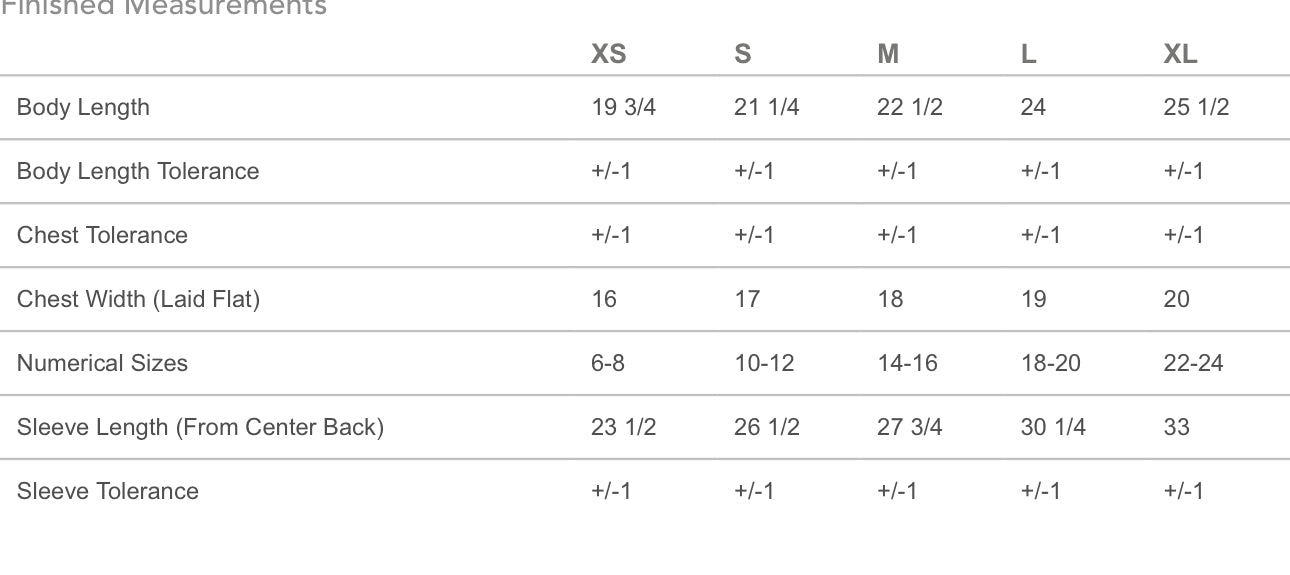Click the S size column header
The image size is (1290, 575).
[742, 54]
